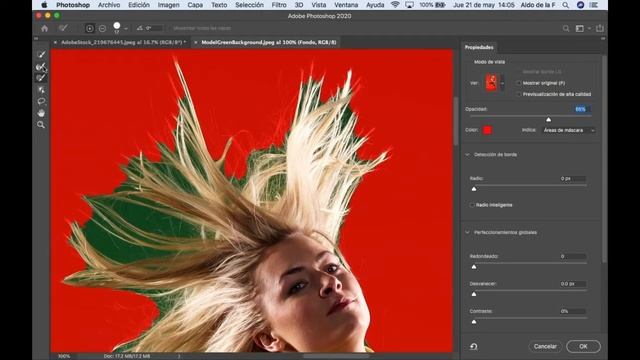Open the Archivo menu
Image resolution: width=640 pixels, height=360 pixels.
pos(109,5)
